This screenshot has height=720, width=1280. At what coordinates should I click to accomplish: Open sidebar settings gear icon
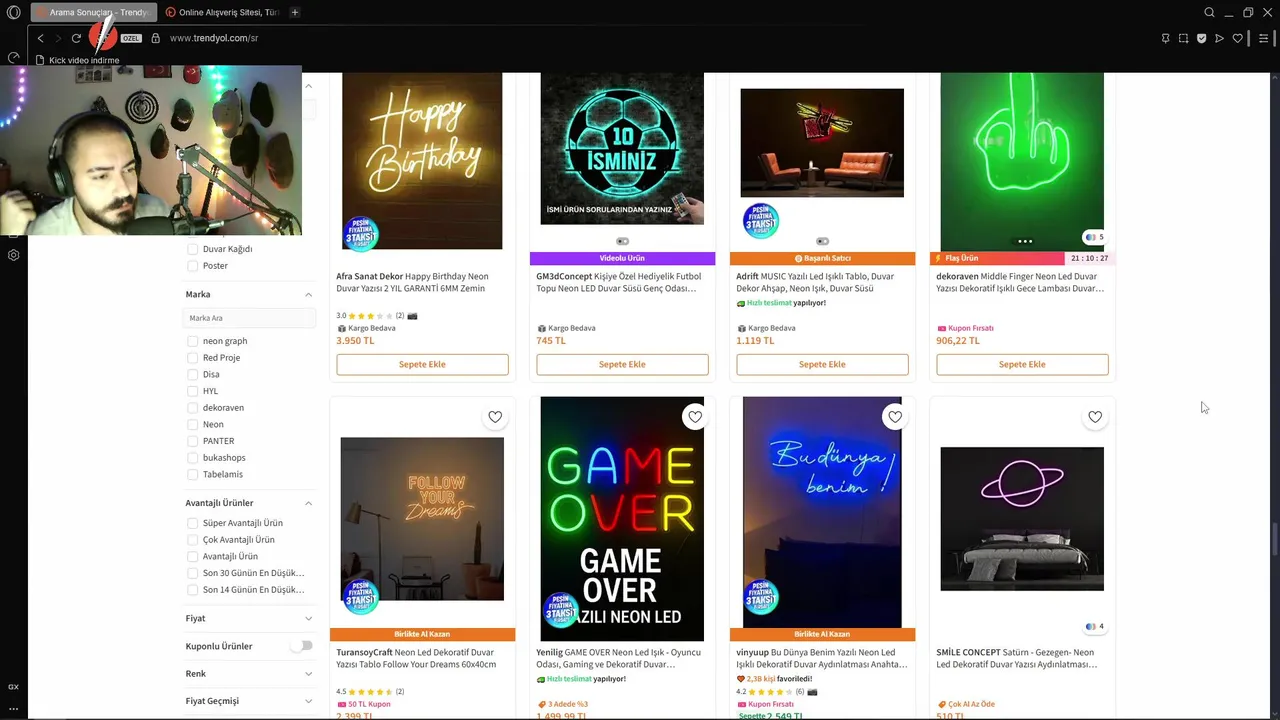(13, 255)
